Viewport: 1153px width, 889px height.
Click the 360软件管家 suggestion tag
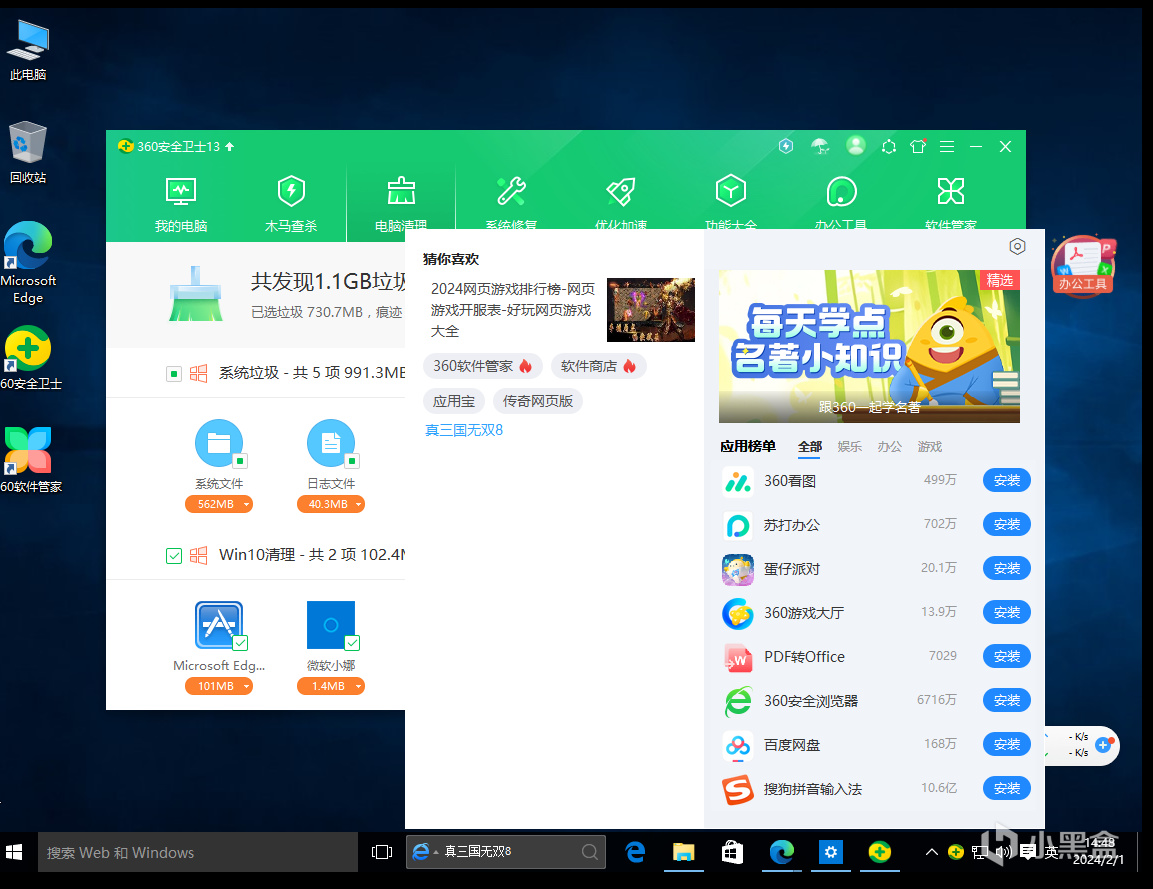coord(482,366)
